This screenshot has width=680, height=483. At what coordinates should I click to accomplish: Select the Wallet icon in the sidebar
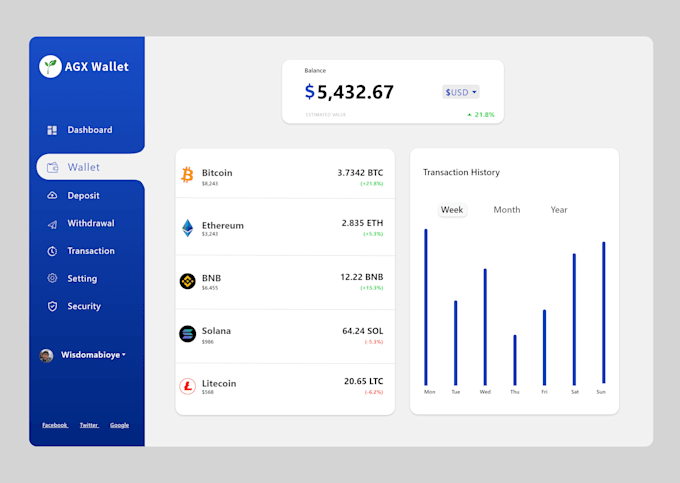pos(52,167)
